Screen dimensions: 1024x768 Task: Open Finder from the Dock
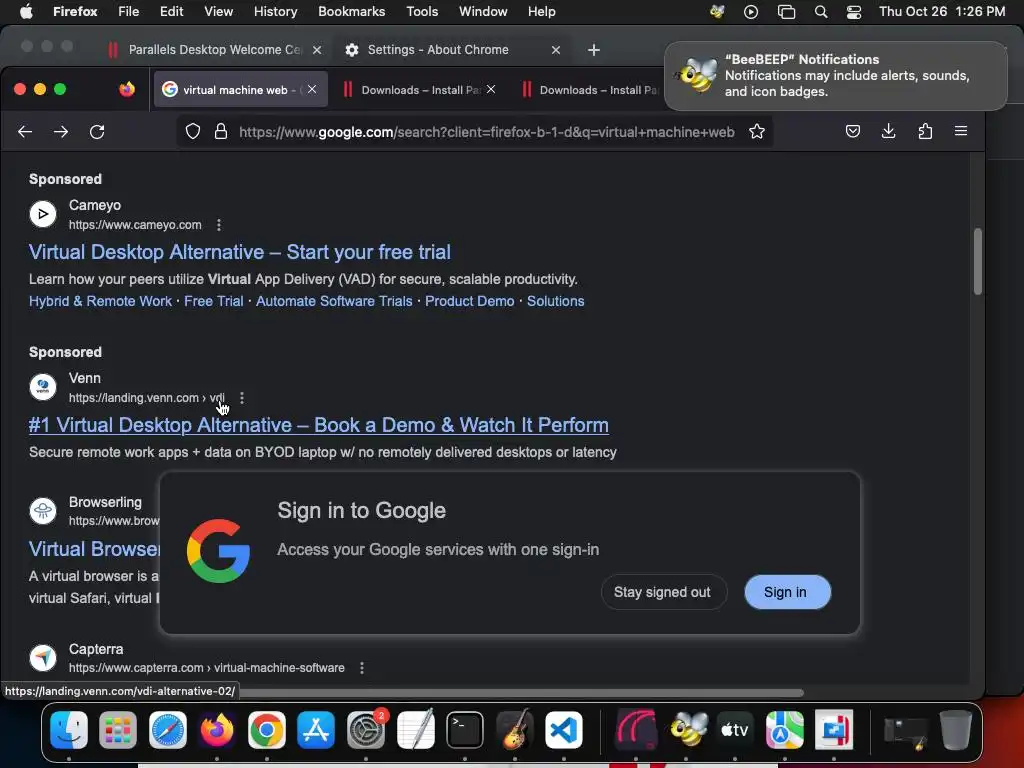pyautogui.click(x=69, y=729)
